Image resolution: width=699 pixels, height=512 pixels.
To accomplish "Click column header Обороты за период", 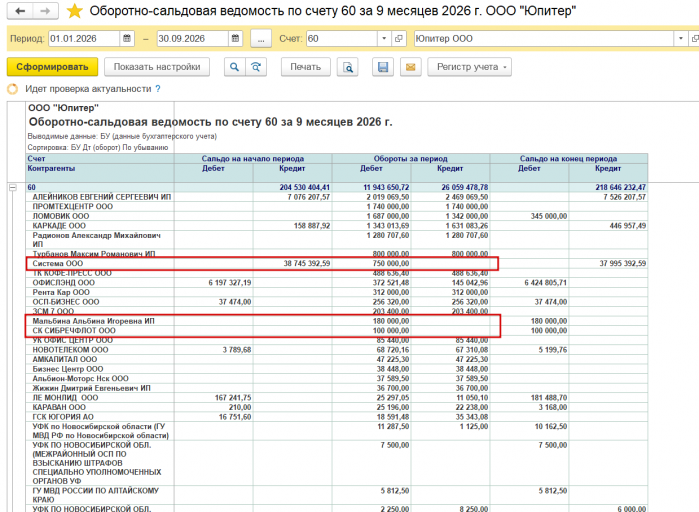I will 410,159.
